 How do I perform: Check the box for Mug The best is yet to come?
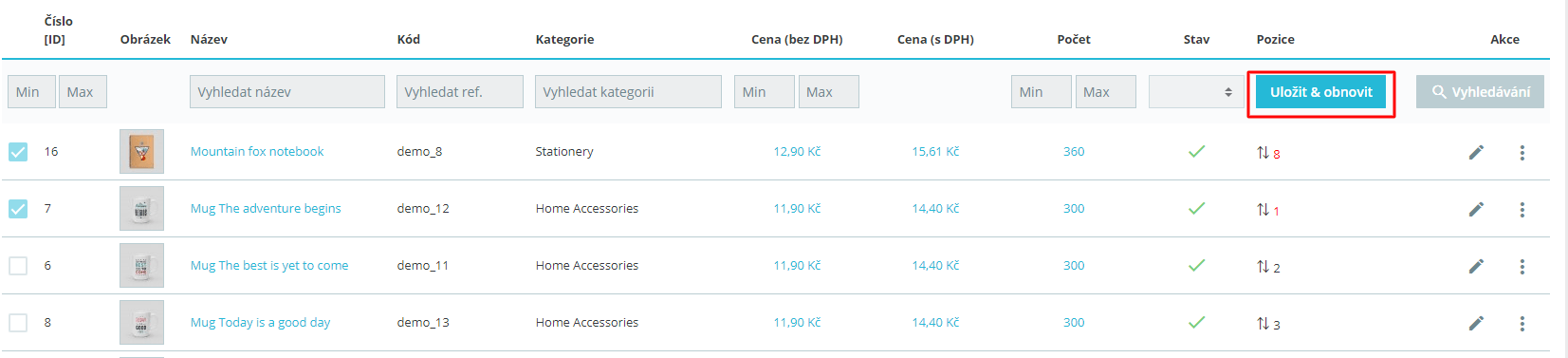coord(18,266)
